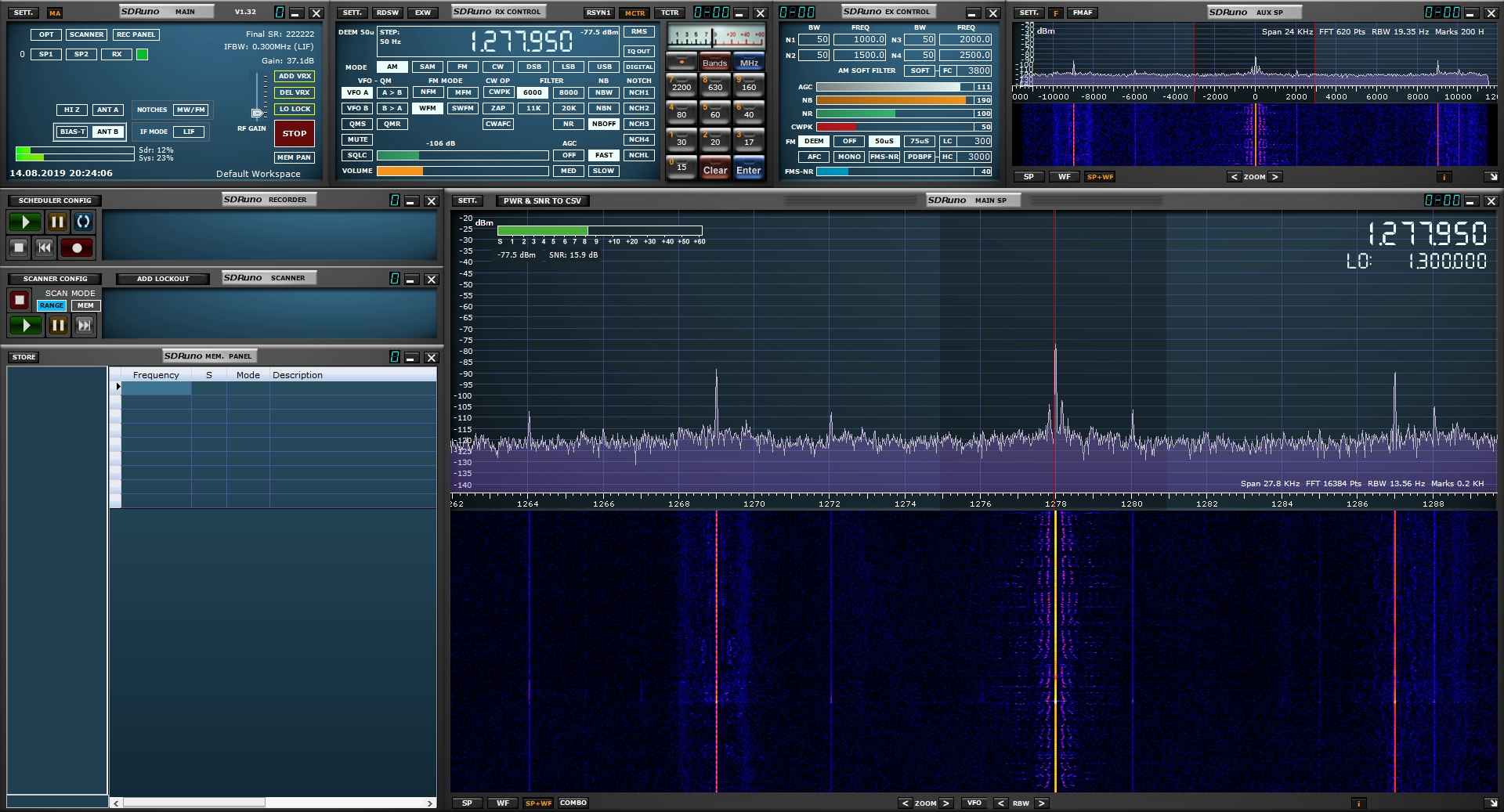This screenshot has width=1504, height=812.
Task: Switch Main SP to WF waterfall view
Action: (x=503, y=803)
